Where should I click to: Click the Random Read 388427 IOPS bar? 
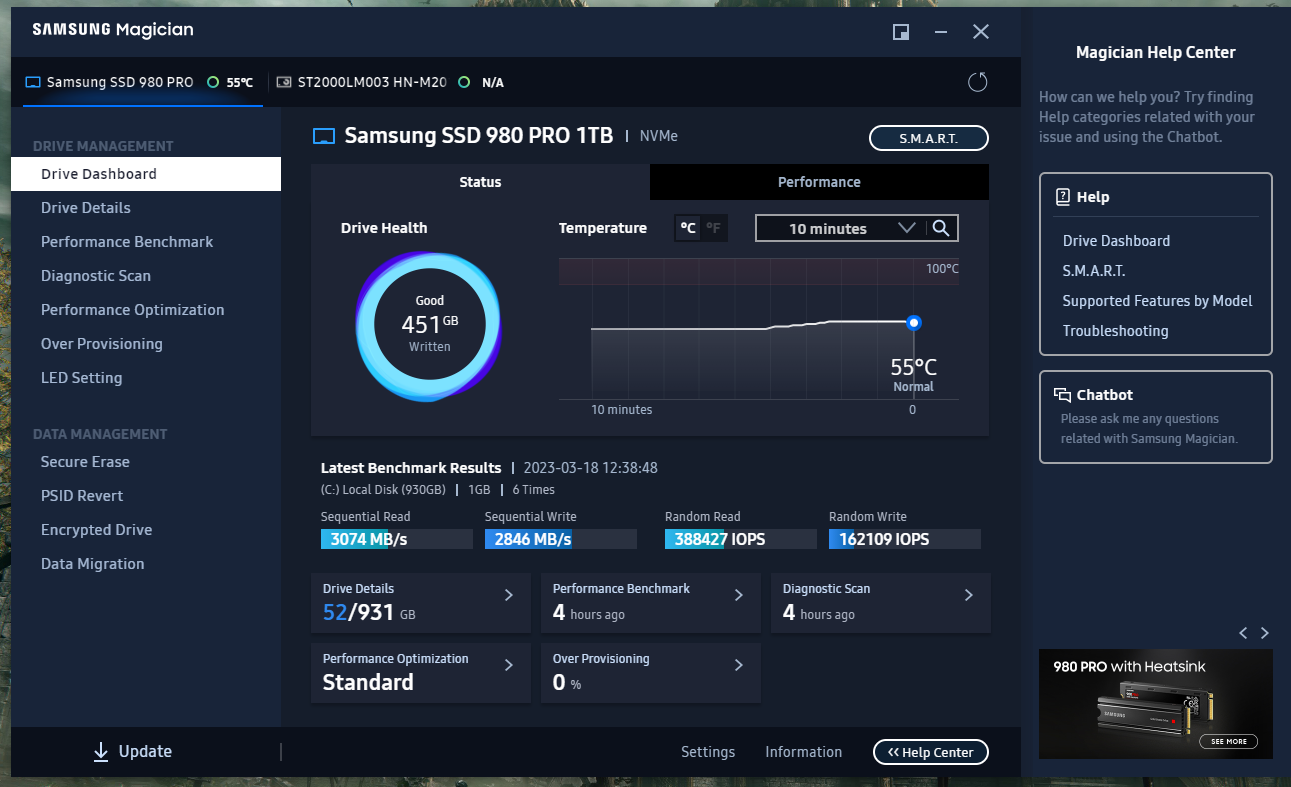741,539
